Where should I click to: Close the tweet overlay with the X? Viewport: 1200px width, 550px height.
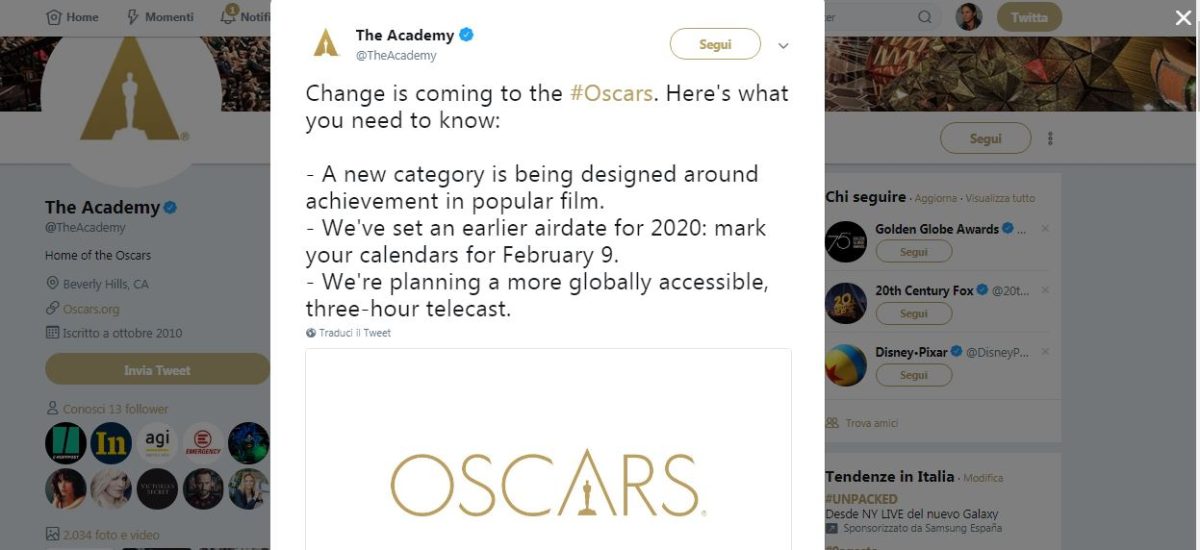click(x=1183, y=17)
